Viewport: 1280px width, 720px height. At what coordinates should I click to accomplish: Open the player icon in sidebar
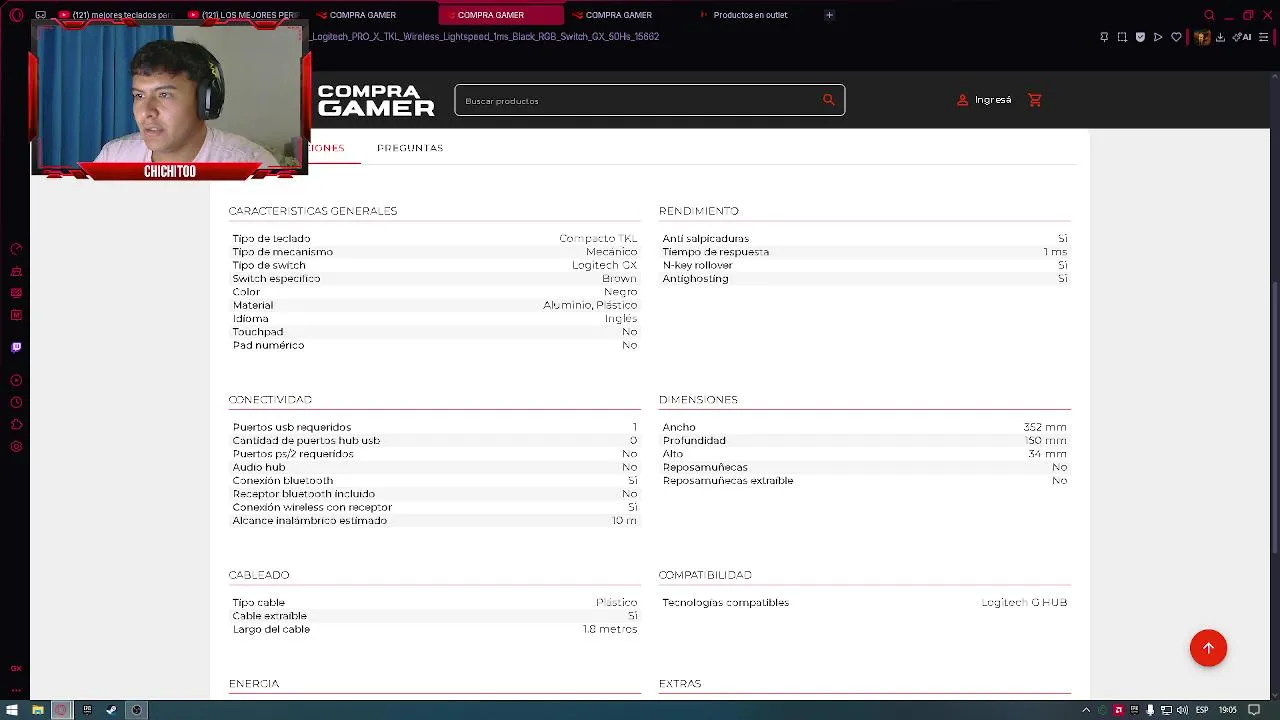(x=16, y=380)
